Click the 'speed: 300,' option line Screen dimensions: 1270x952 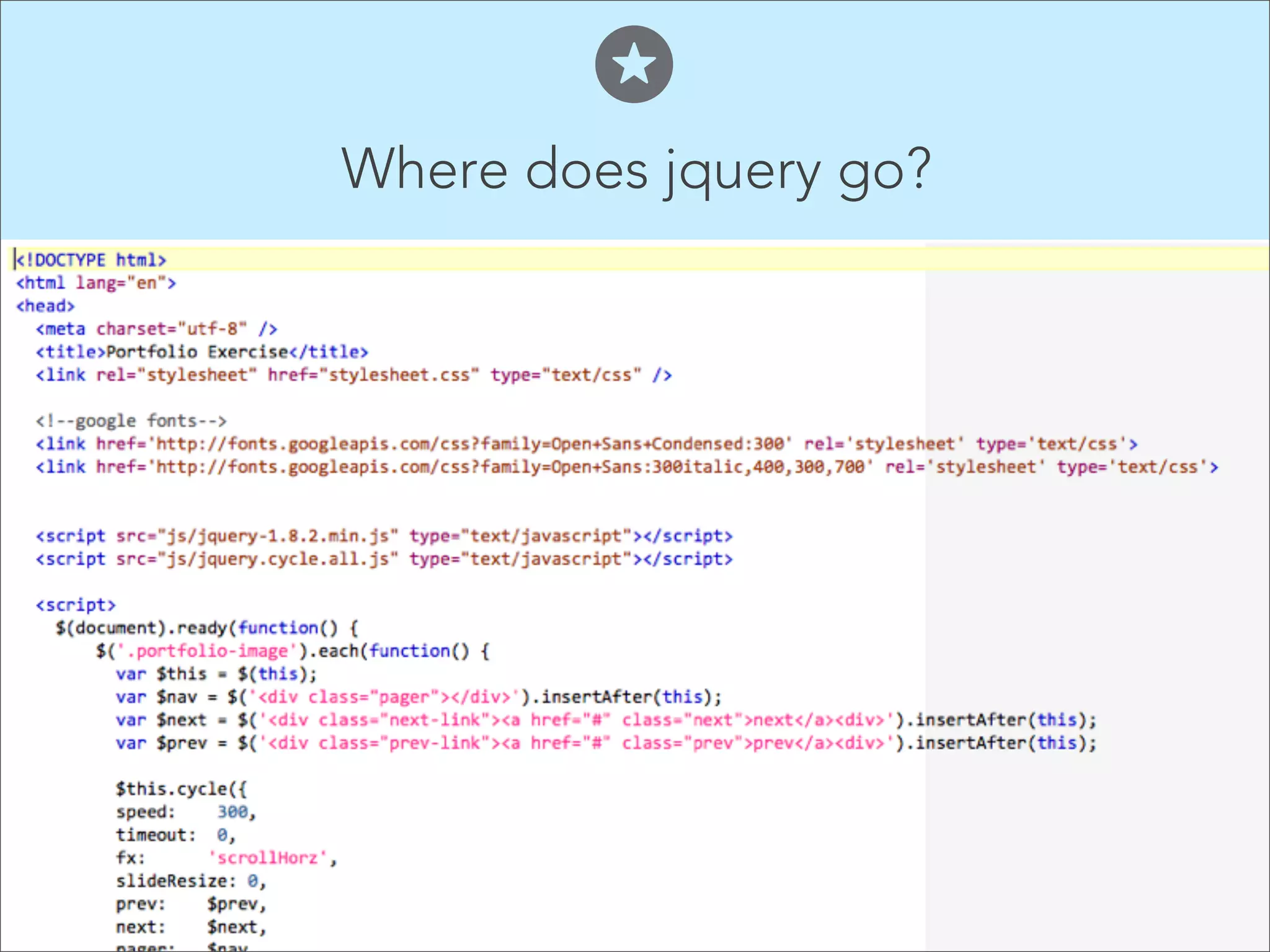pyautogui.click(x=186, y=812)
